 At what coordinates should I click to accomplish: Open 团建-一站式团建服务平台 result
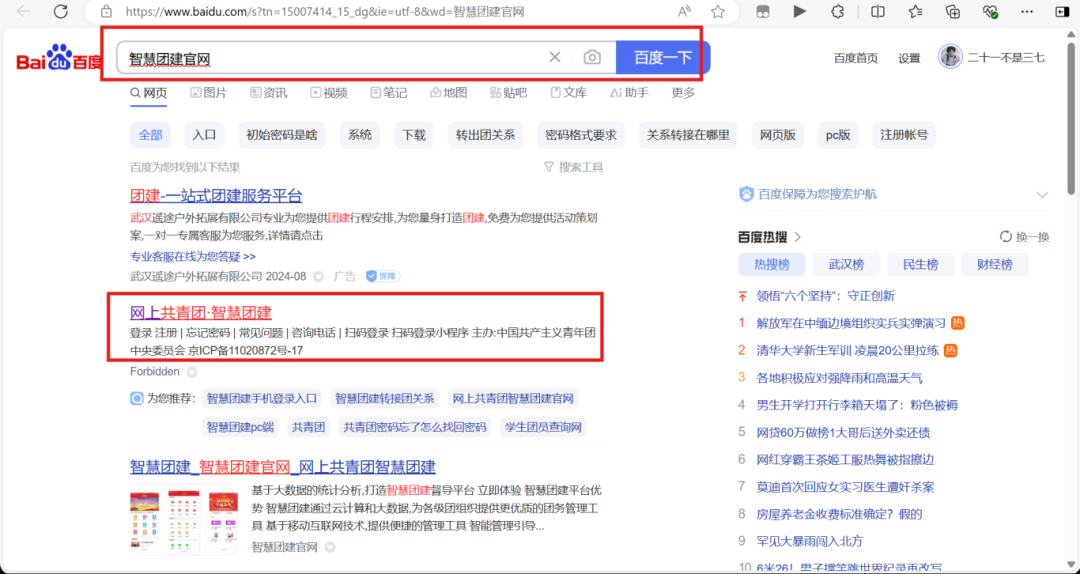click(216, 196)
